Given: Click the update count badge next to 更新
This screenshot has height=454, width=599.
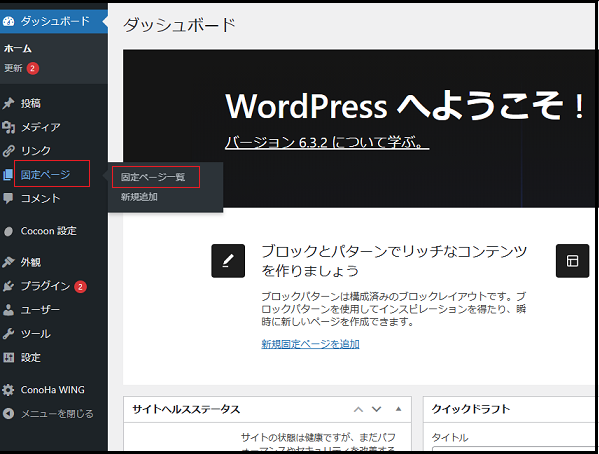Looking at the screenshot, I should [x=33, y=68].
